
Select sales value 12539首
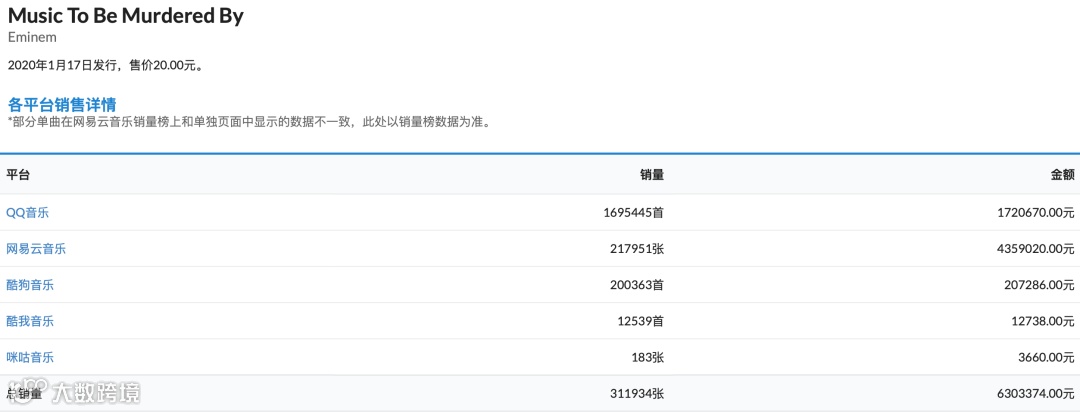(641, 321)
